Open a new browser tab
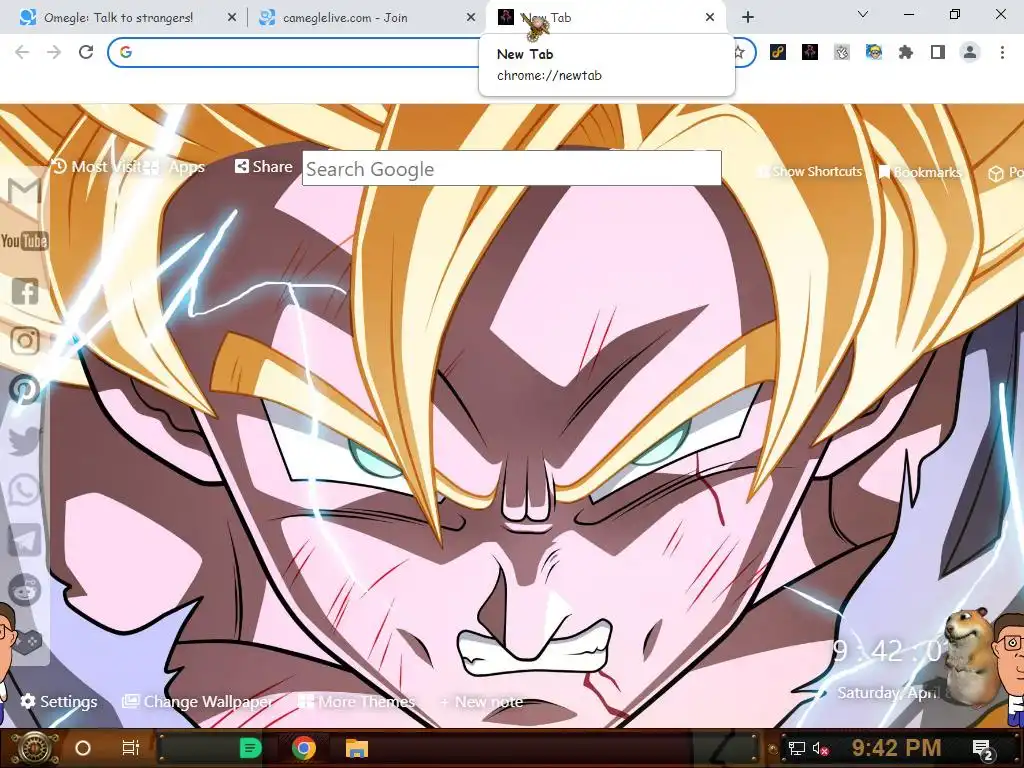 (748, 17)
